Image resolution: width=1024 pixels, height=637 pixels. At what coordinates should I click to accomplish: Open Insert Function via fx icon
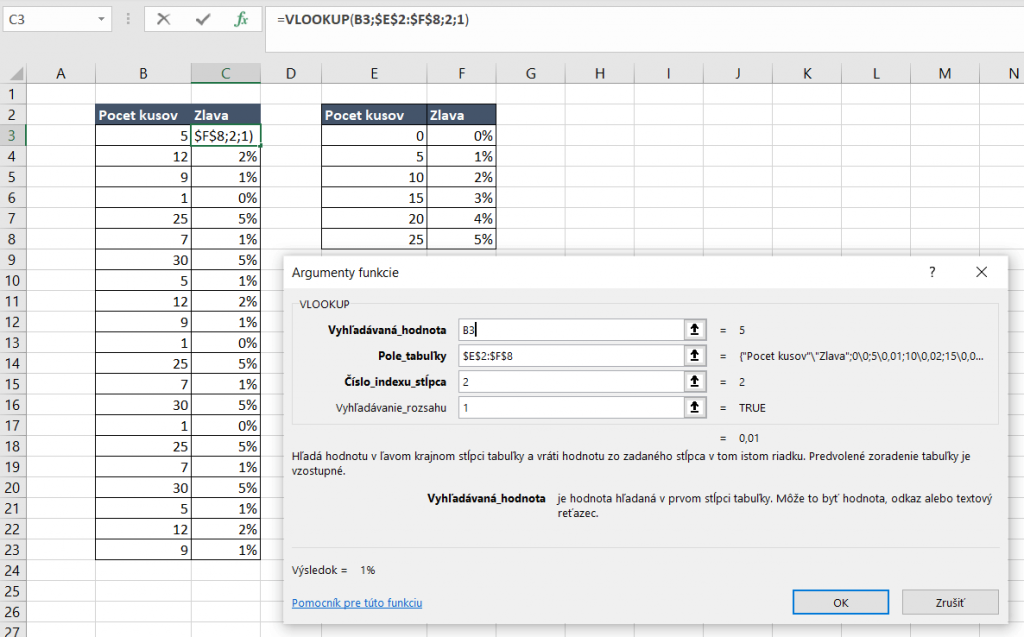pyautogui.click(x=241, y=20)
